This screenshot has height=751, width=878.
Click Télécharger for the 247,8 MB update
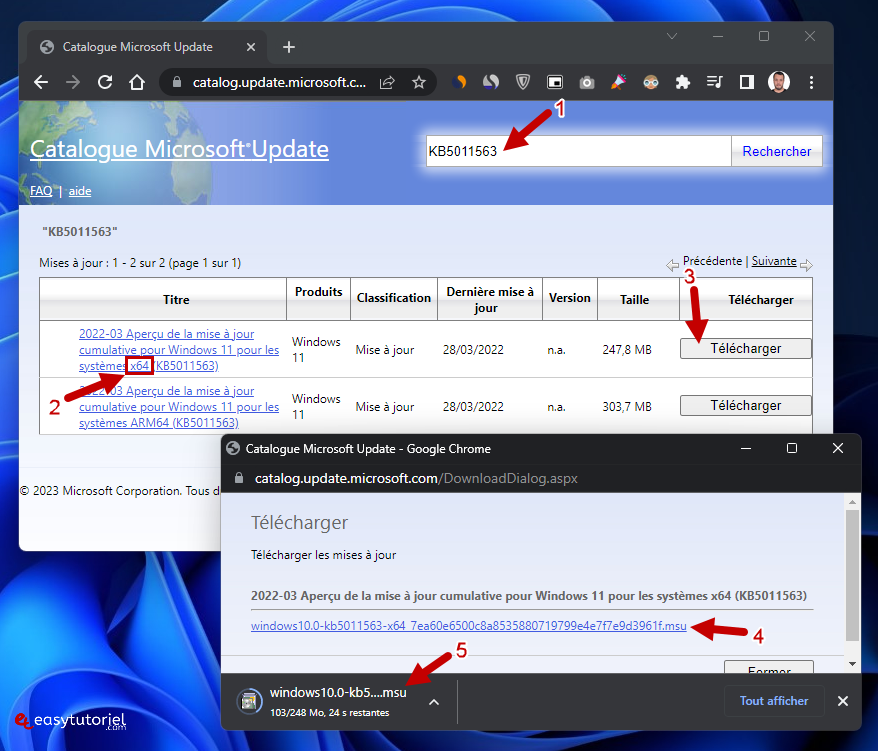point(745,348)
